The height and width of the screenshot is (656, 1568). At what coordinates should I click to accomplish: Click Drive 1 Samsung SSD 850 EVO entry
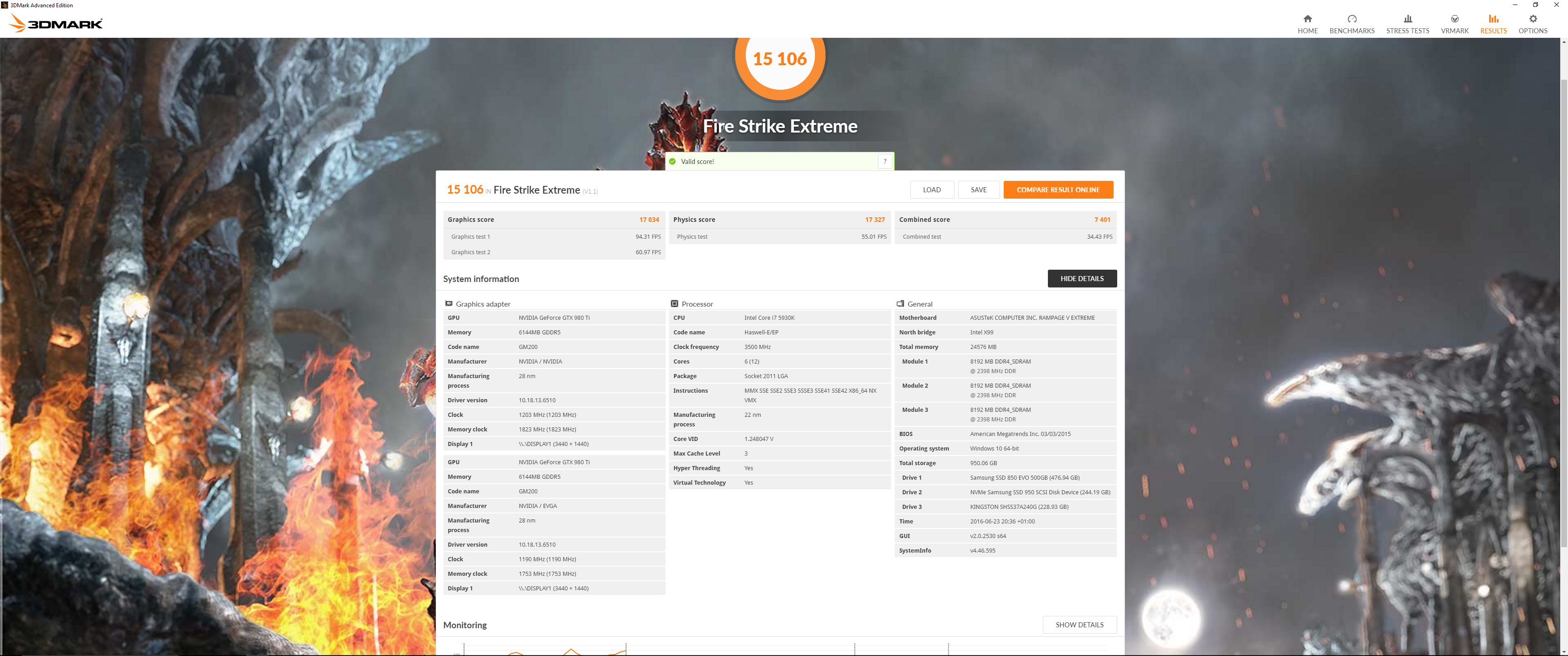pyautogui.click(x=1024, y=478)
